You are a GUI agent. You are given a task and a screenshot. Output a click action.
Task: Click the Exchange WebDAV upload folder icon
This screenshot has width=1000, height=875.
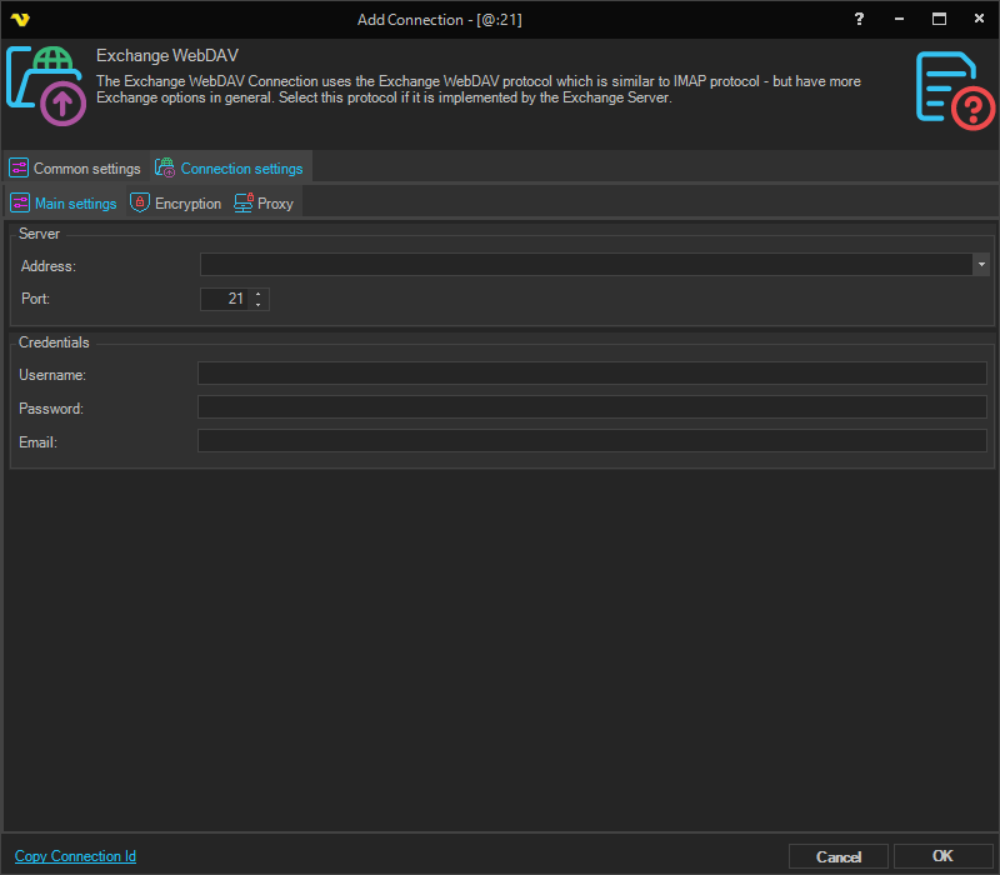46,86
